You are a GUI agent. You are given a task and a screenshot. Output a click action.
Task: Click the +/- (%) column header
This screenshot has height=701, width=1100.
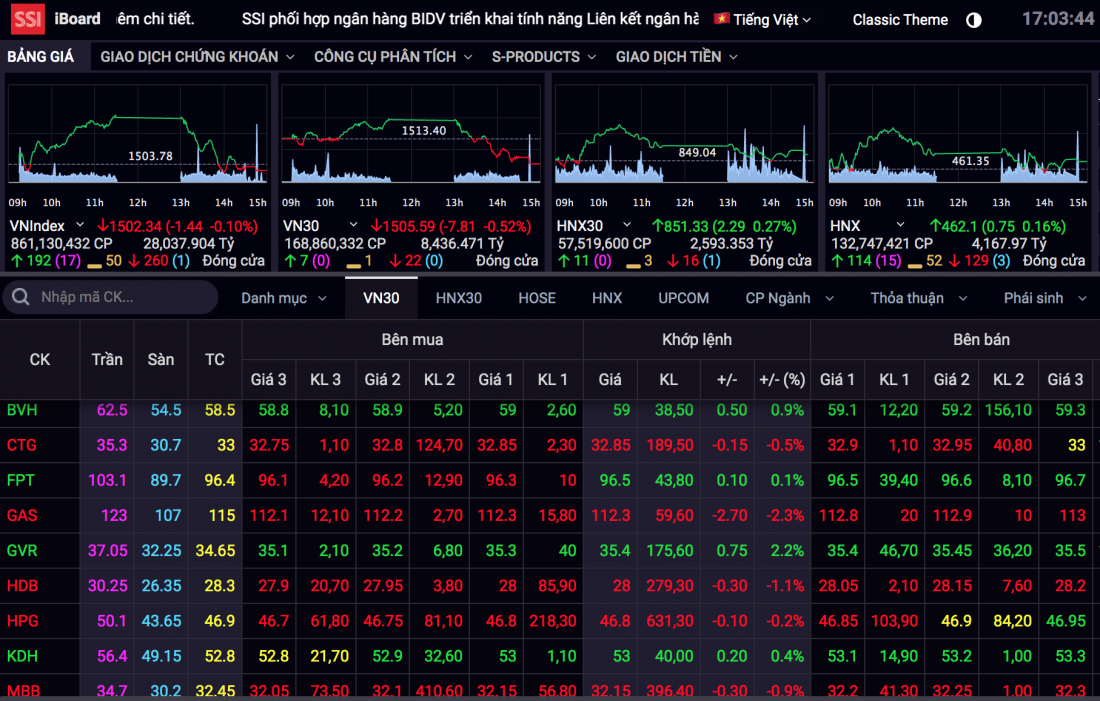781,380
